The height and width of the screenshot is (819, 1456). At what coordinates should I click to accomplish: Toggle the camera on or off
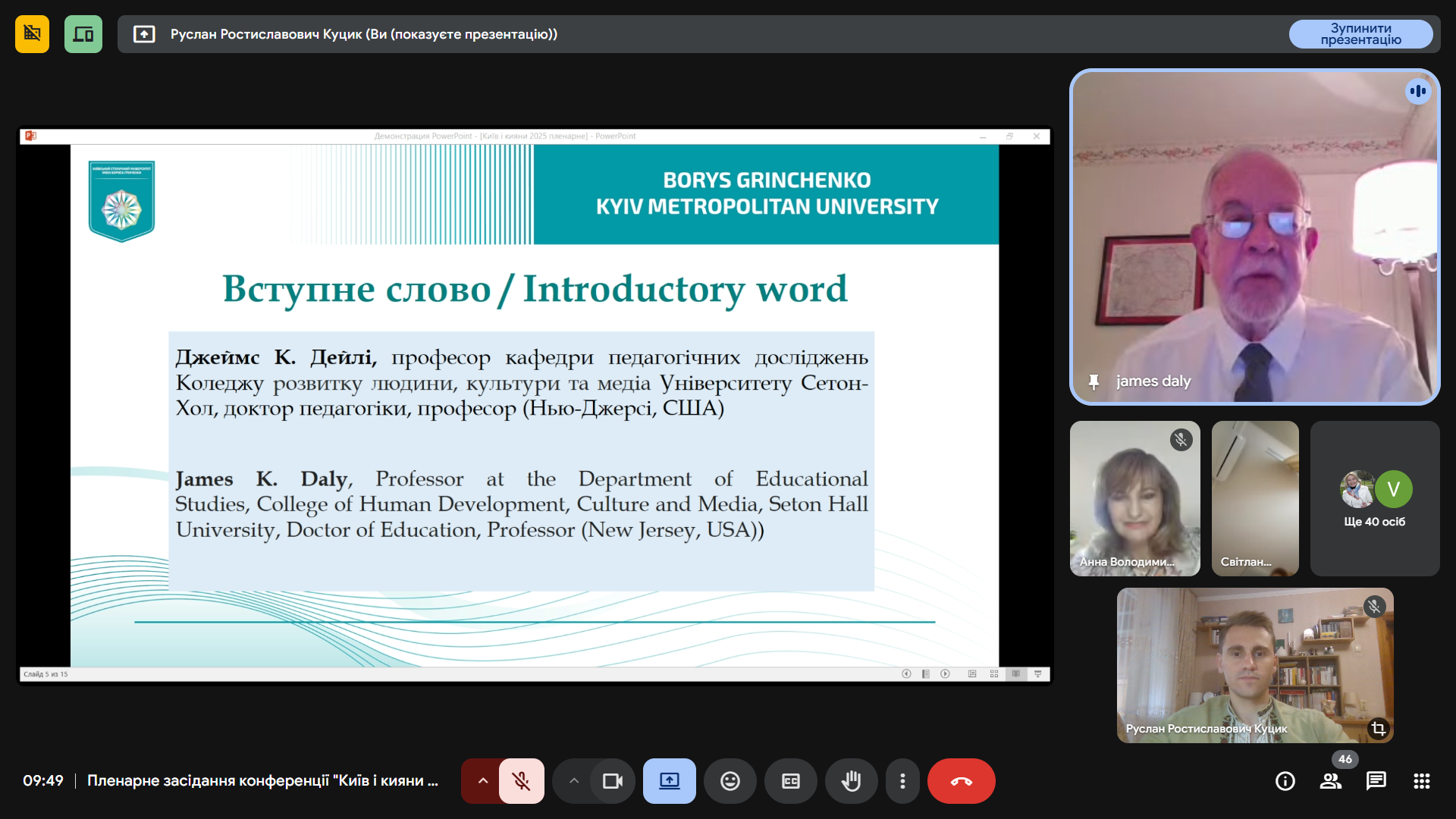click(x=612, y=781)
